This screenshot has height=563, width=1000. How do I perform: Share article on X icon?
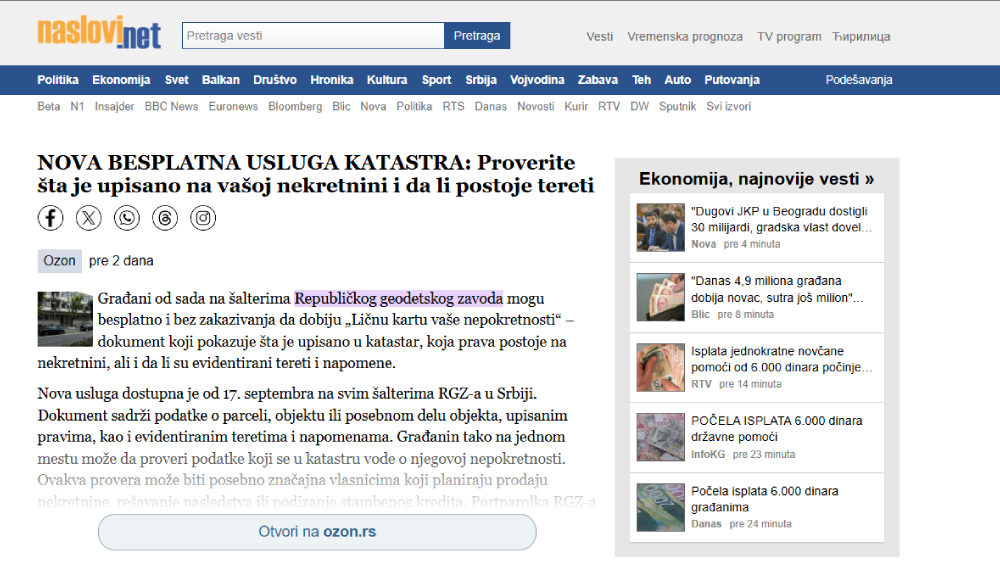point(89,218)
